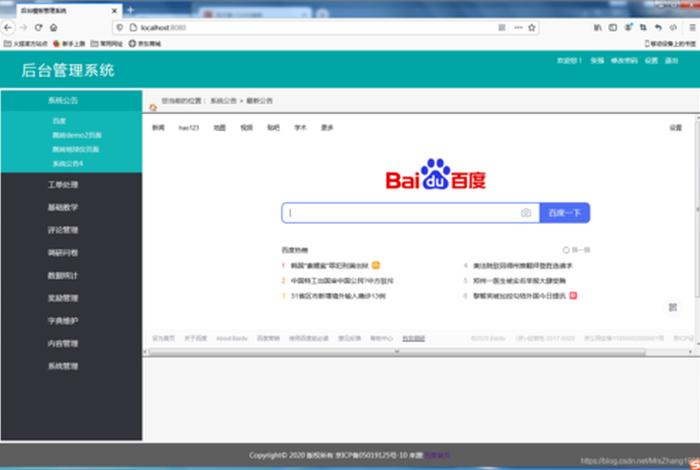
Task: Open the 京东商城 bookmark
Action: click(x=145, y=44)
